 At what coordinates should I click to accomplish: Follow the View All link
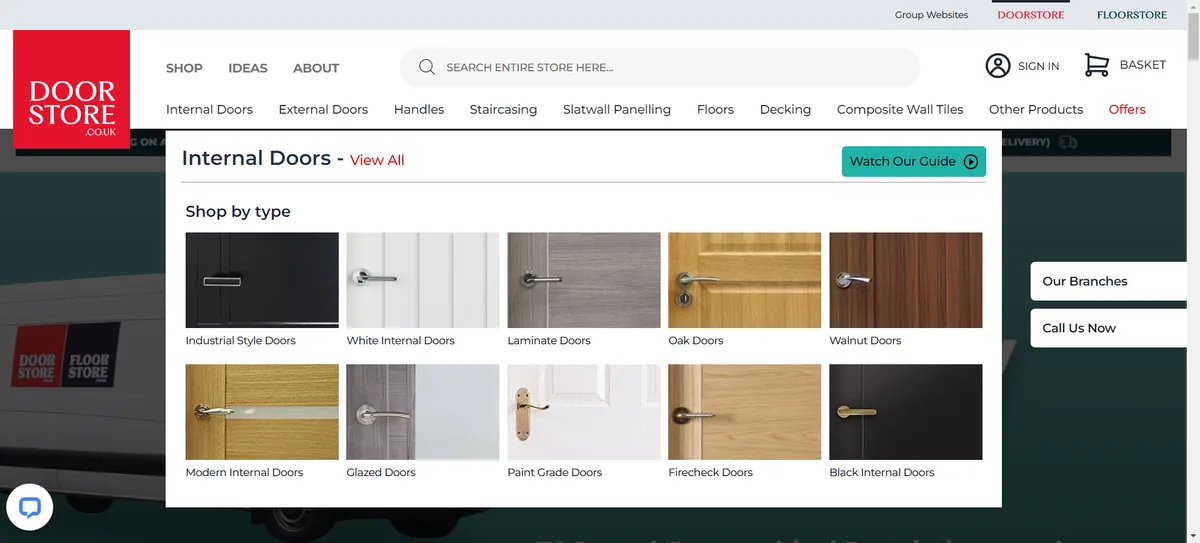click(x=377, y=160)
